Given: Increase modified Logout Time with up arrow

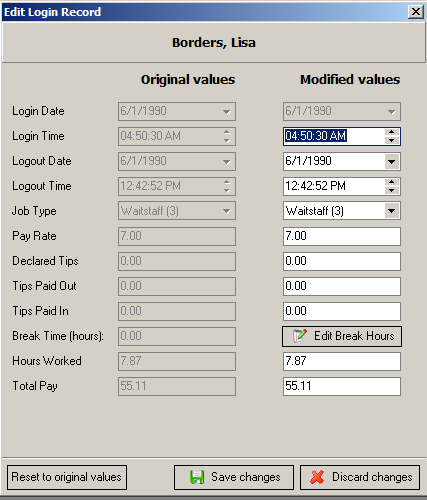Looking at the screenshot, I should pyautogui.click(x=392, y=182).
